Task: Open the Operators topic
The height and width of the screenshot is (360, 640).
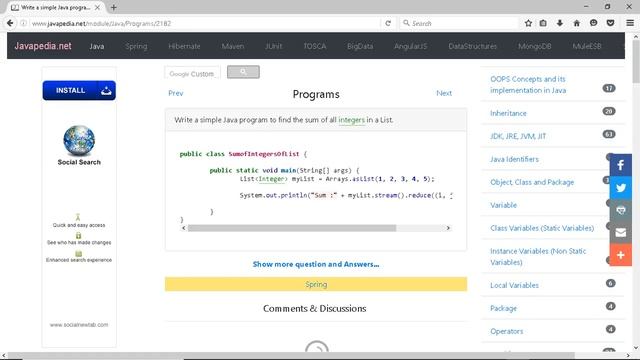Action: tap(507, 331)
